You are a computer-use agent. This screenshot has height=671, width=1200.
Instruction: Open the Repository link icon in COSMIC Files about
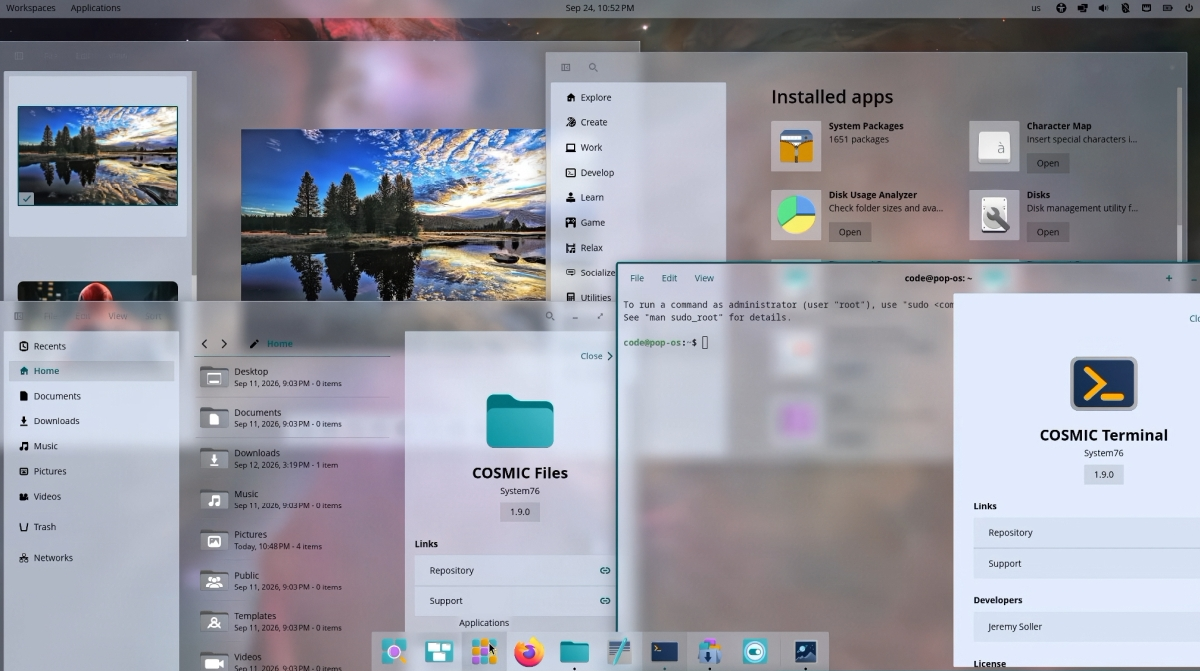point(605,570)
